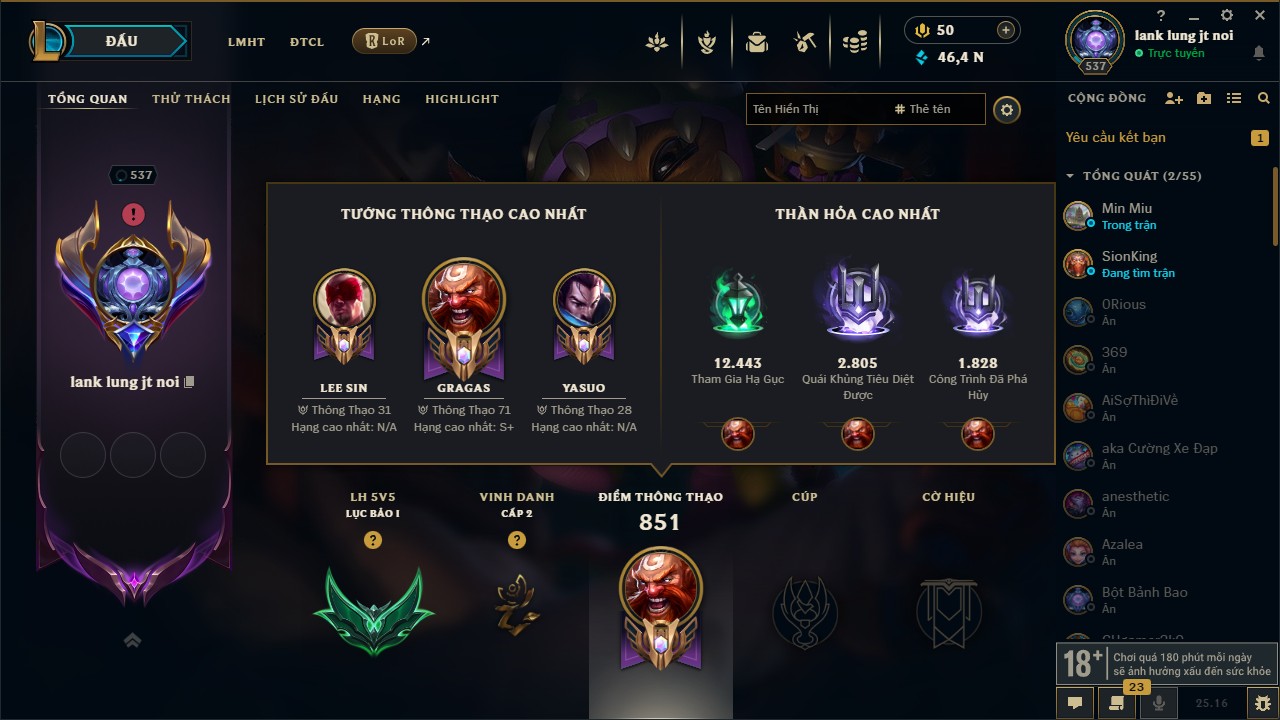Toggle the microphone mute button
Screen dimensions: 1280x720
coord(1160,703)
